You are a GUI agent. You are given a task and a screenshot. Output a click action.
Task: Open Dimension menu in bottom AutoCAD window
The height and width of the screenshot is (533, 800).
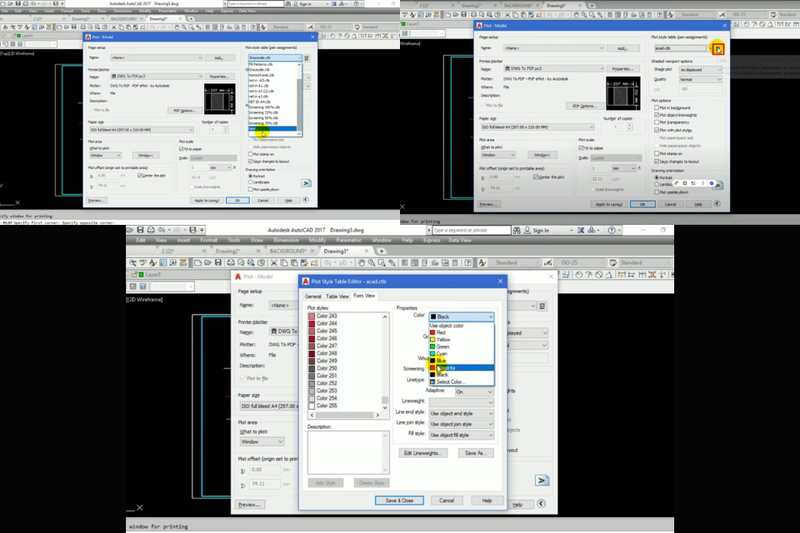286,240
